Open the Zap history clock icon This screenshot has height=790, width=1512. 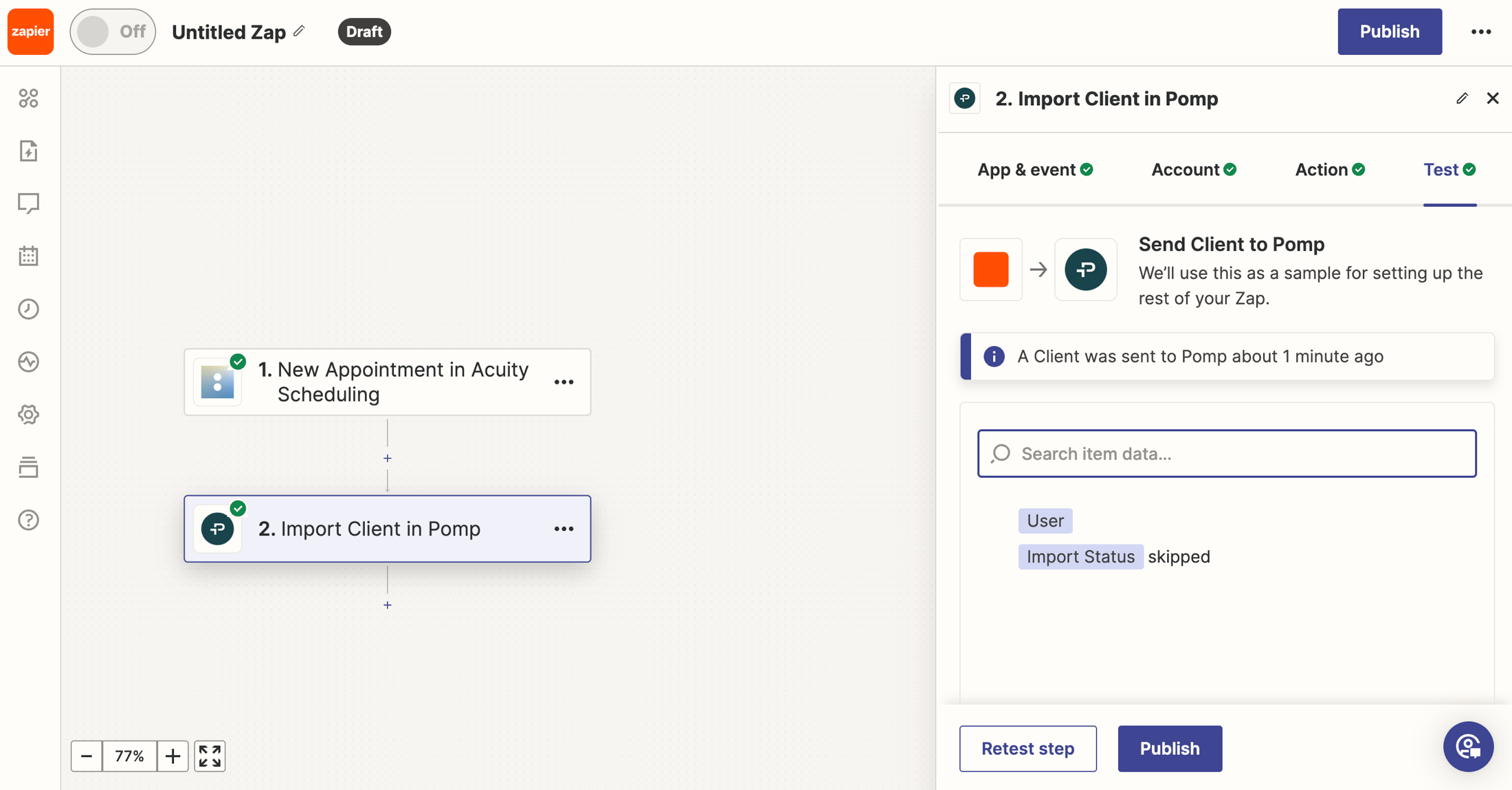coord(28,309)
